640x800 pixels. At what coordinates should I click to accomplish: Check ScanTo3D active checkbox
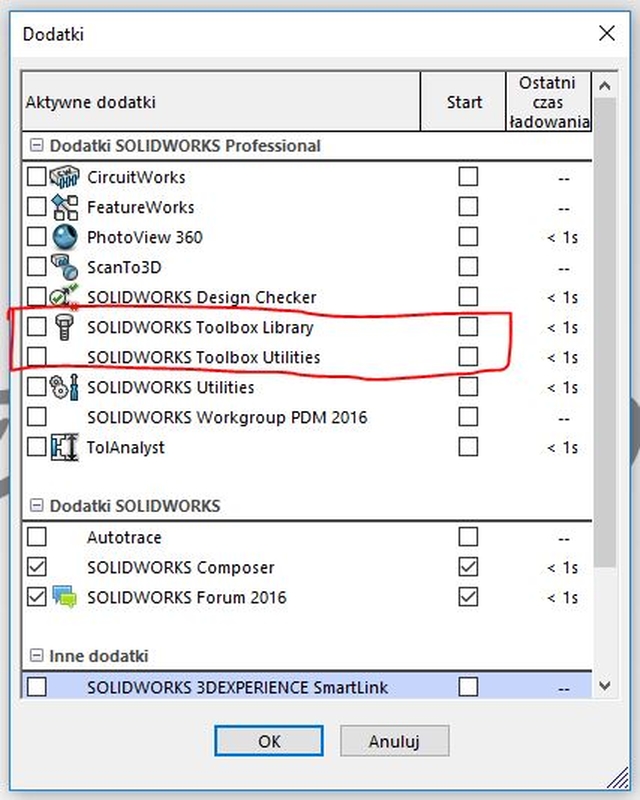tap(36, 267)
